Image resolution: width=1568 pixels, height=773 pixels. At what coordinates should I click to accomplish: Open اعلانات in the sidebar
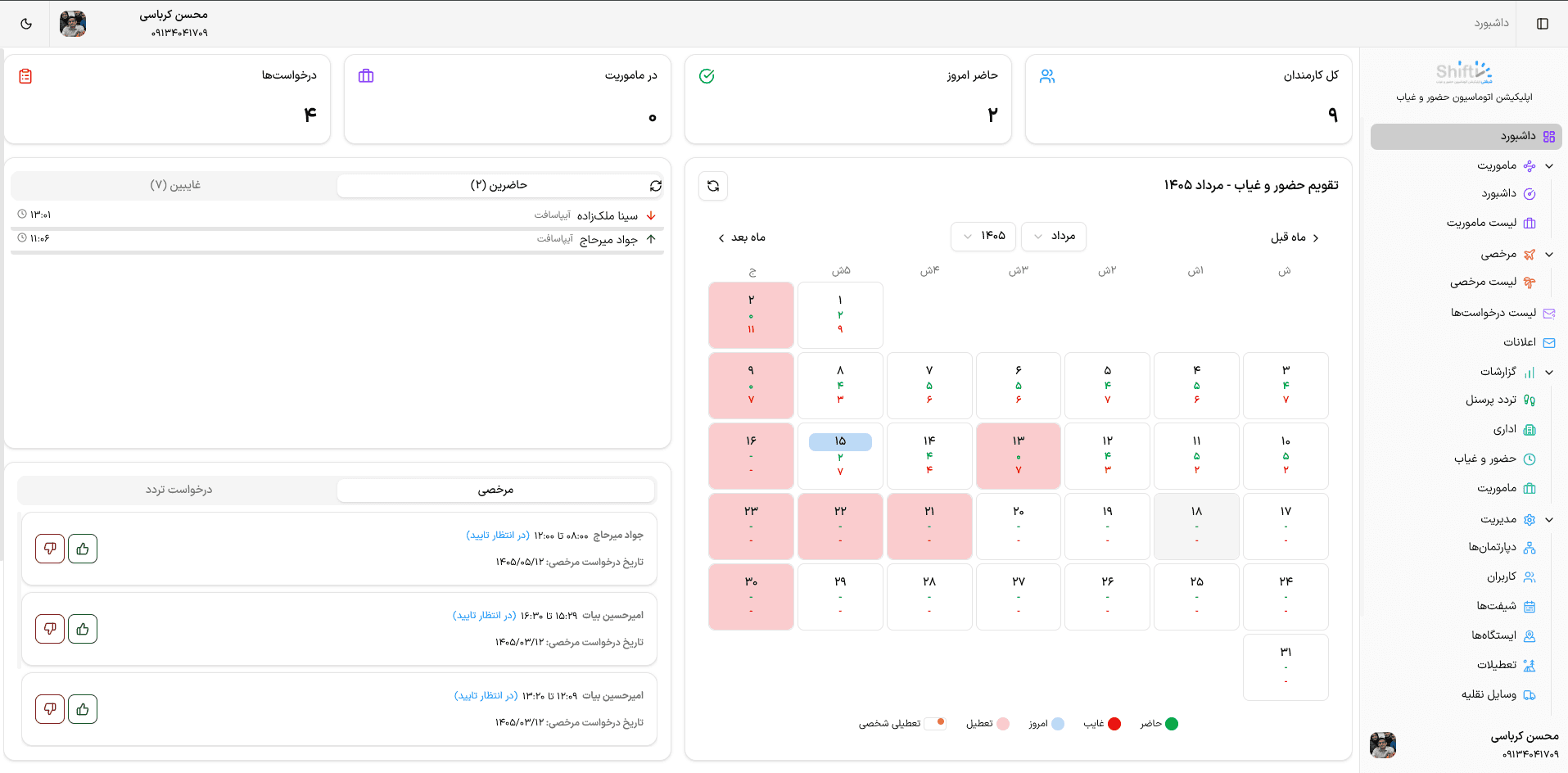click(x=1529, y=342)
